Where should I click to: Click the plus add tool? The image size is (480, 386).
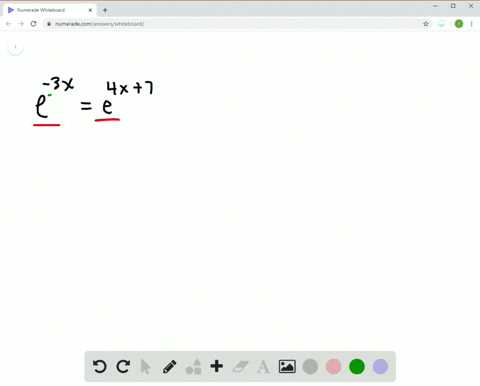(x=217, y=366)
